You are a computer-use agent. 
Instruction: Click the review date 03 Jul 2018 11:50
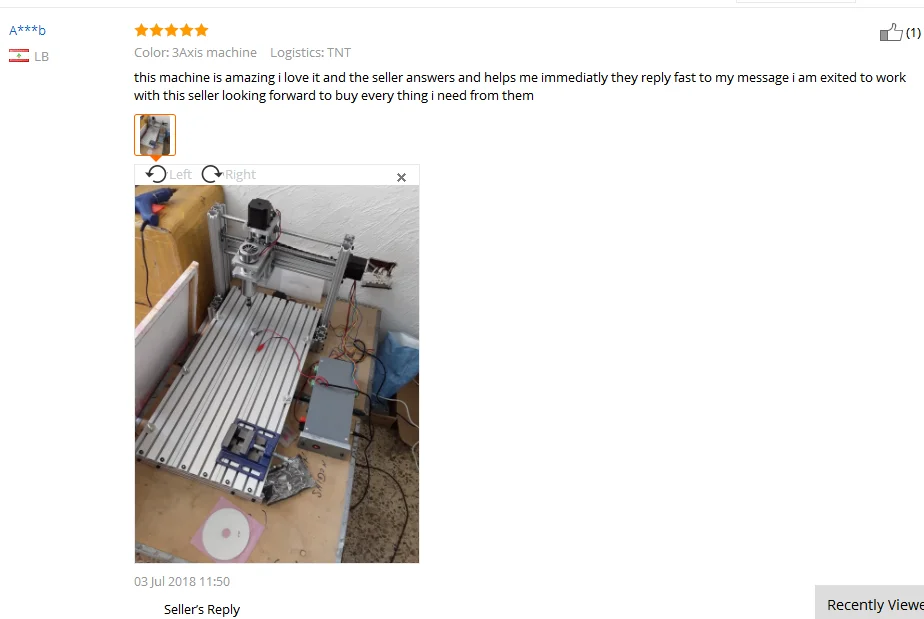coord(182,581)
